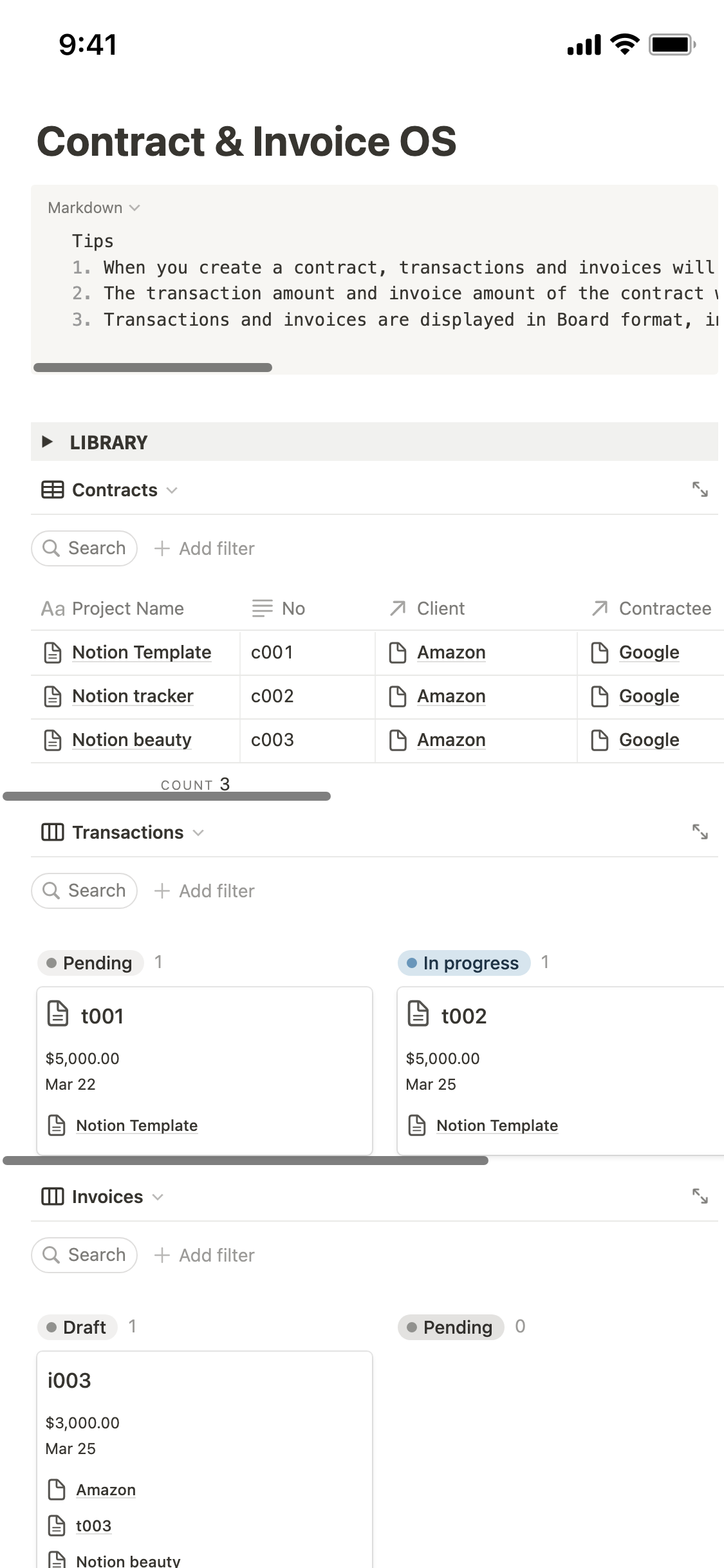Open Transactions full-page expand icon
This screenshot has width=724, height=1568.
(700, 832)
